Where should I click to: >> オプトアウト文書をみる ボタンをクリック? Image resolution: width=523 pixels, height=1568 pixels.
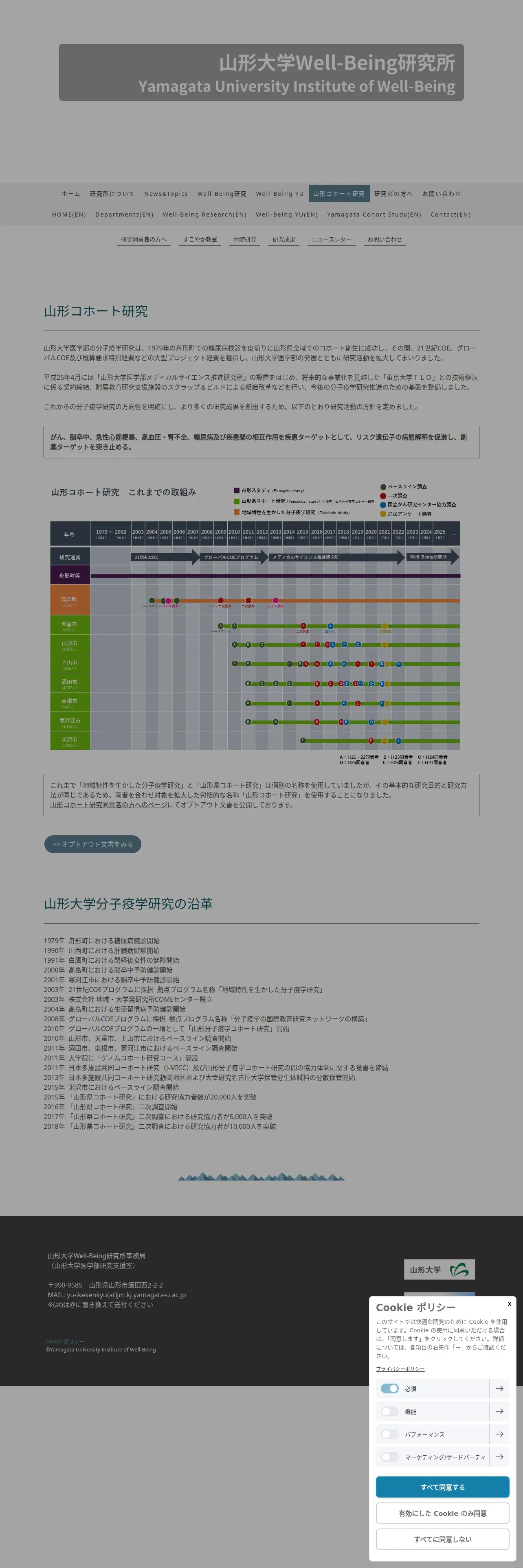pyautogui.click(x=92, y=844)
